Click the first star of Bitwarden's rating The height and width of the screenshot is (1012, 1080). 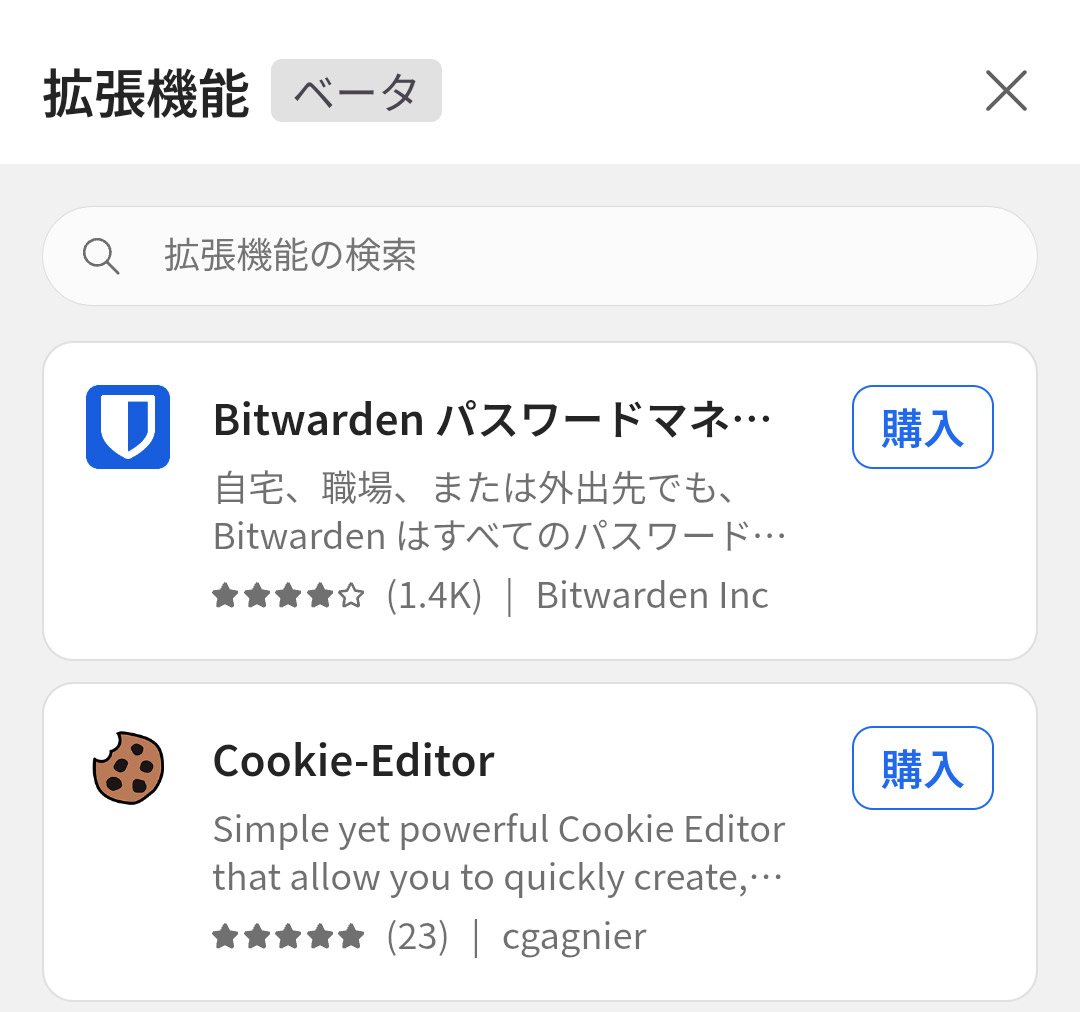coord(222,594)
